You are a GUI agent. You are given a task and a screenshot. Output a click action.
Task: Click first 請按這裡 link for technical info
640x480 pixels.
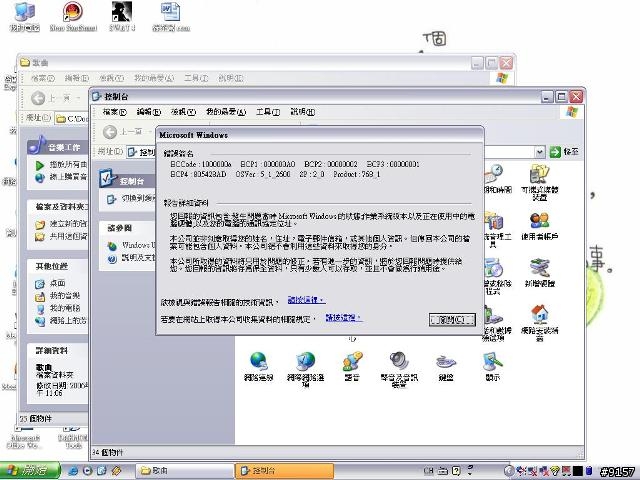click(x=306, y=300)
